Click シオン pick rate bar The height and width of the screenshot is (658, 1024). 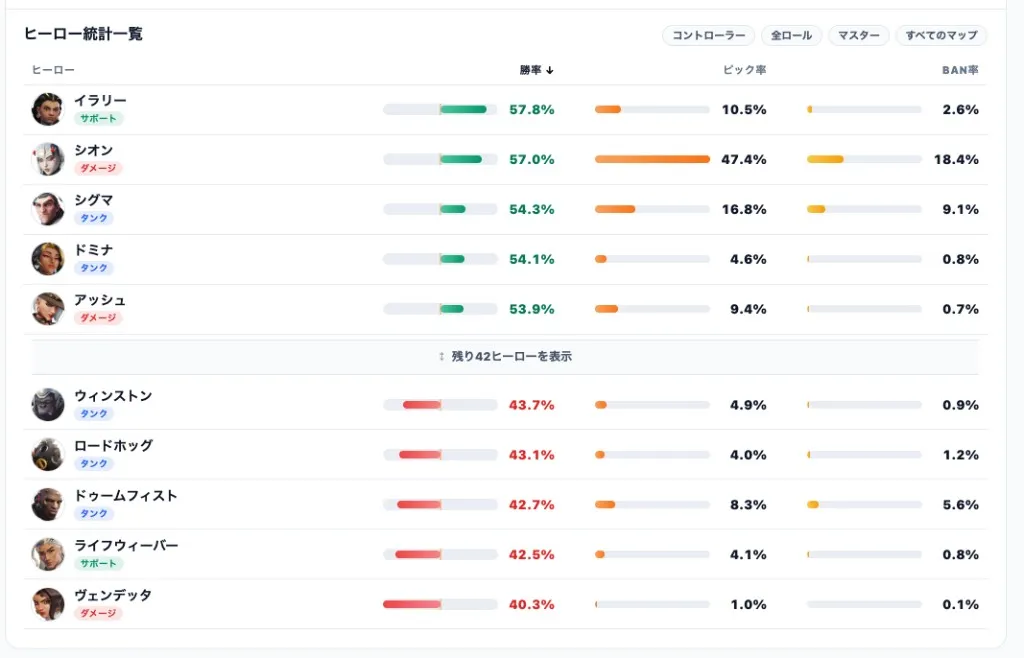coord(652,159)
